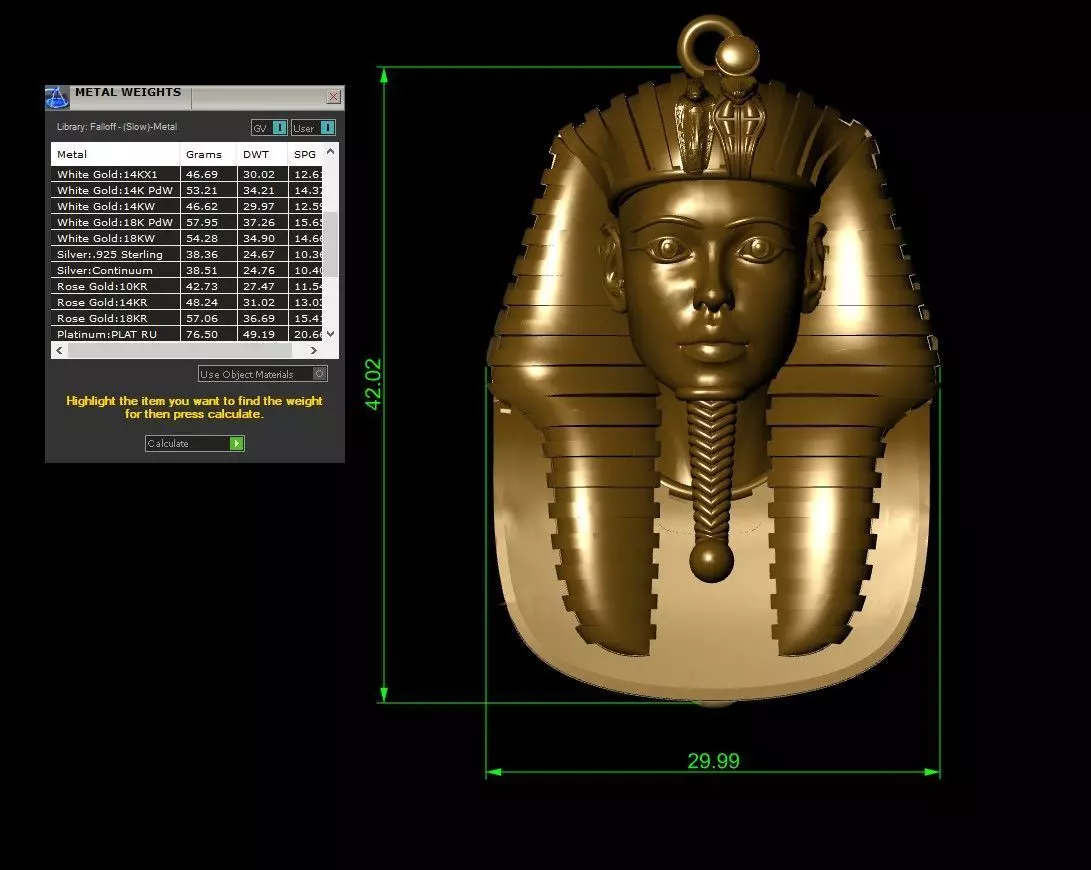
Task: Click the 46.69 grams cell
Action: 208,174
